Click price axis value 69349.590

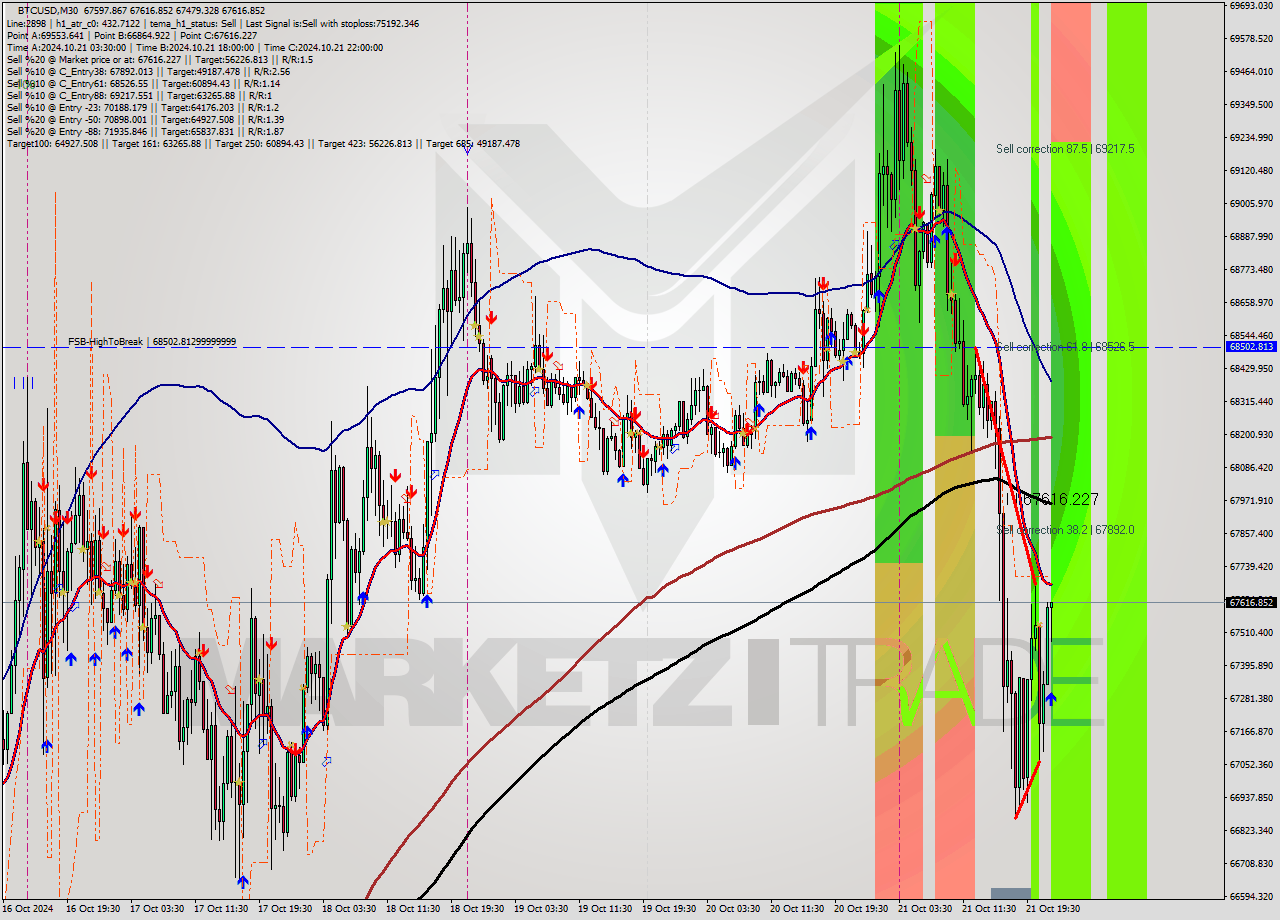tap(1250, 104)
